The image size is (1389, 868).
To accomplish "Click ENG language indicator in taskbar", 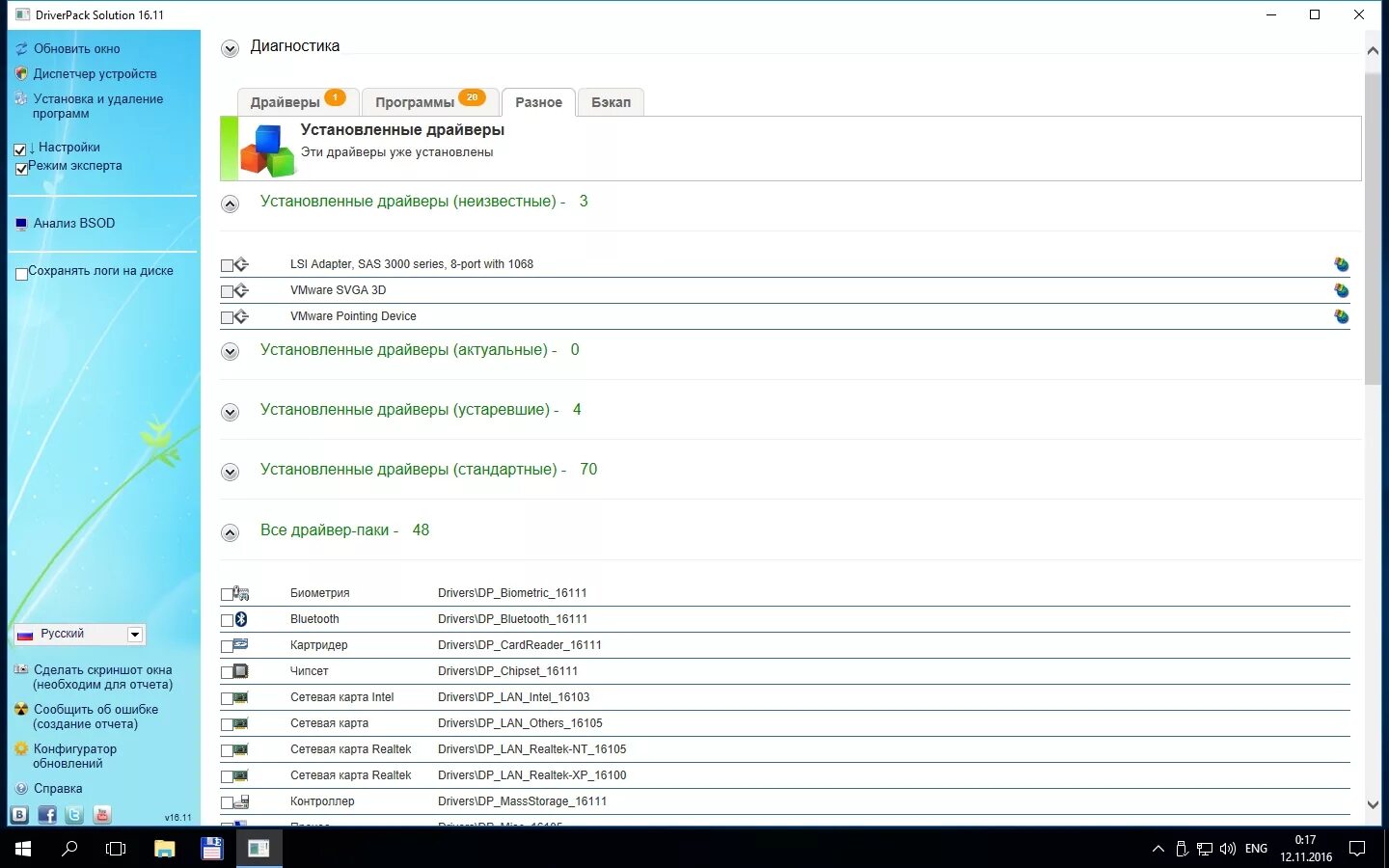I will (x=1256, y=849).
